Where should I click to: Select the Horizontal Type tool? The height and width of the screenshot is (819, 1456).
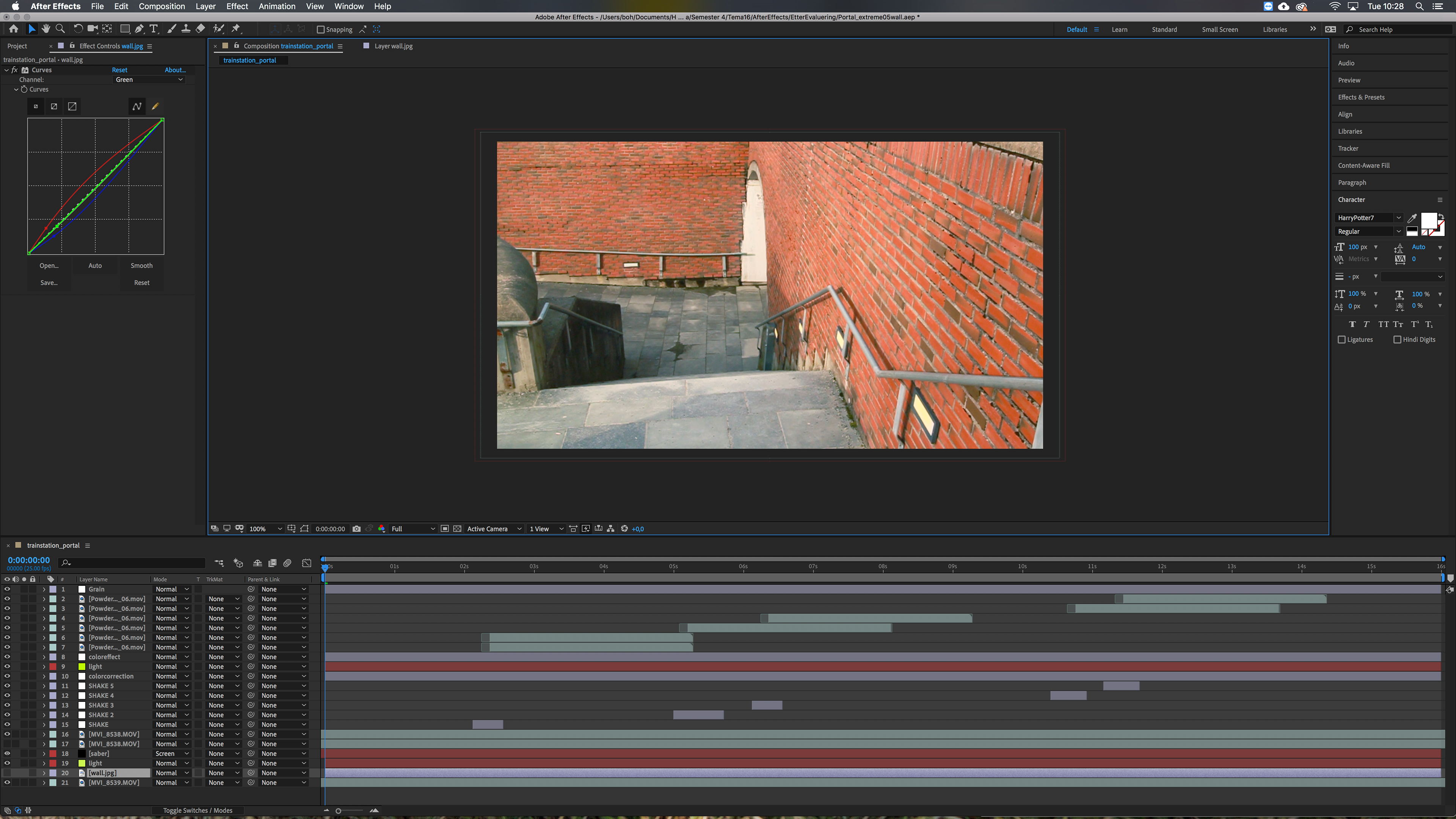154,29
